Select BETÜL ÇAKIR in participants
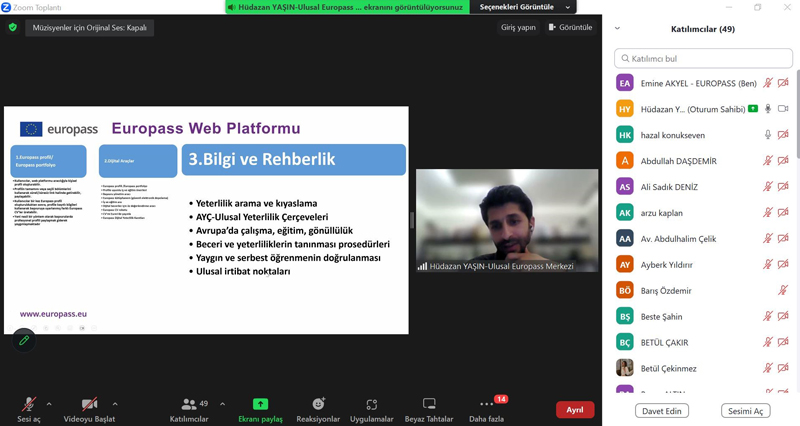Viewport: 800px width, 426px height. [703, 342]
